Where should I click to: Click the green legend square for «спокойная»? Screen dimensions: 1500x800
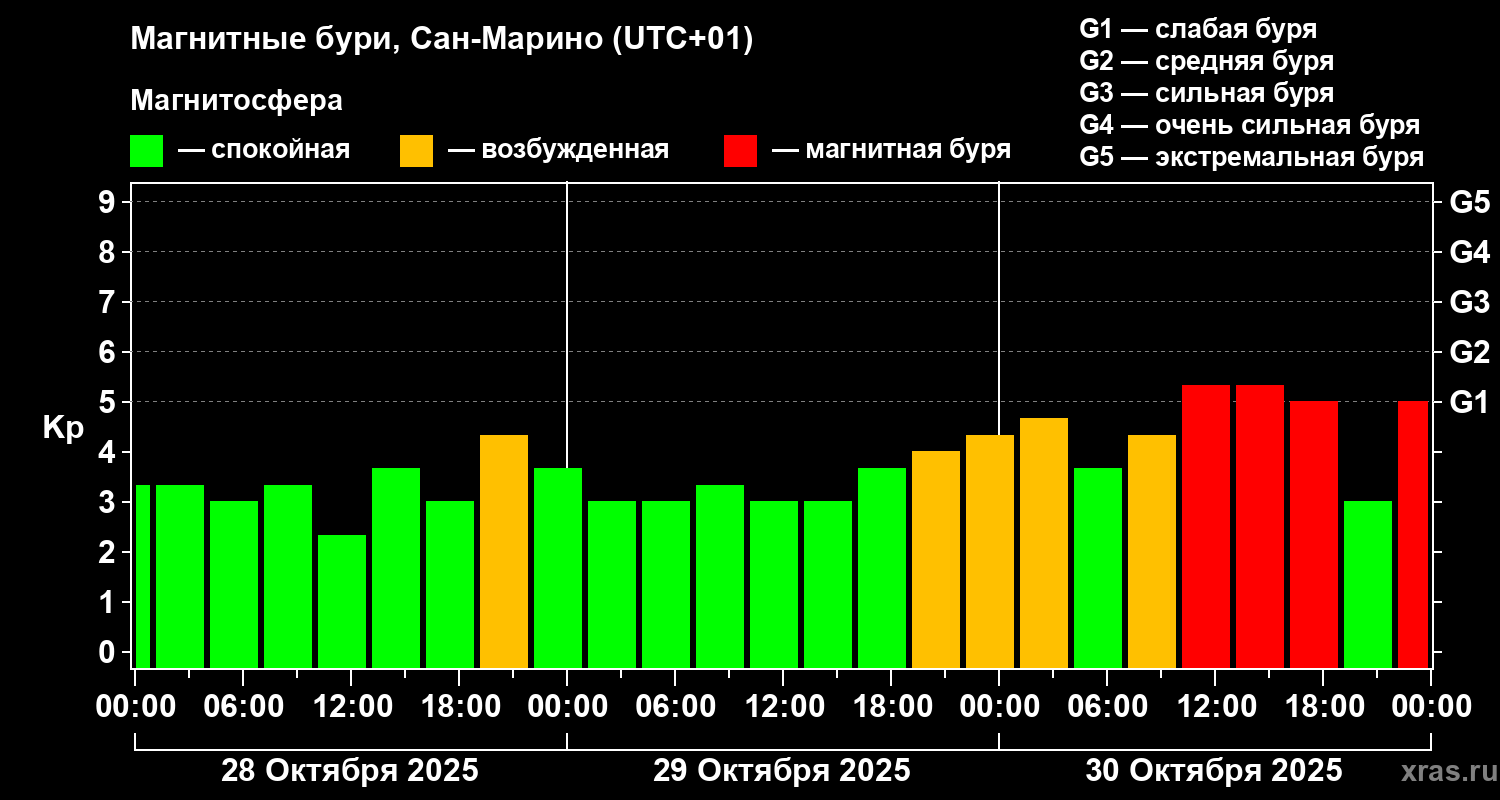pyautogui.click(x=146, y=150)
